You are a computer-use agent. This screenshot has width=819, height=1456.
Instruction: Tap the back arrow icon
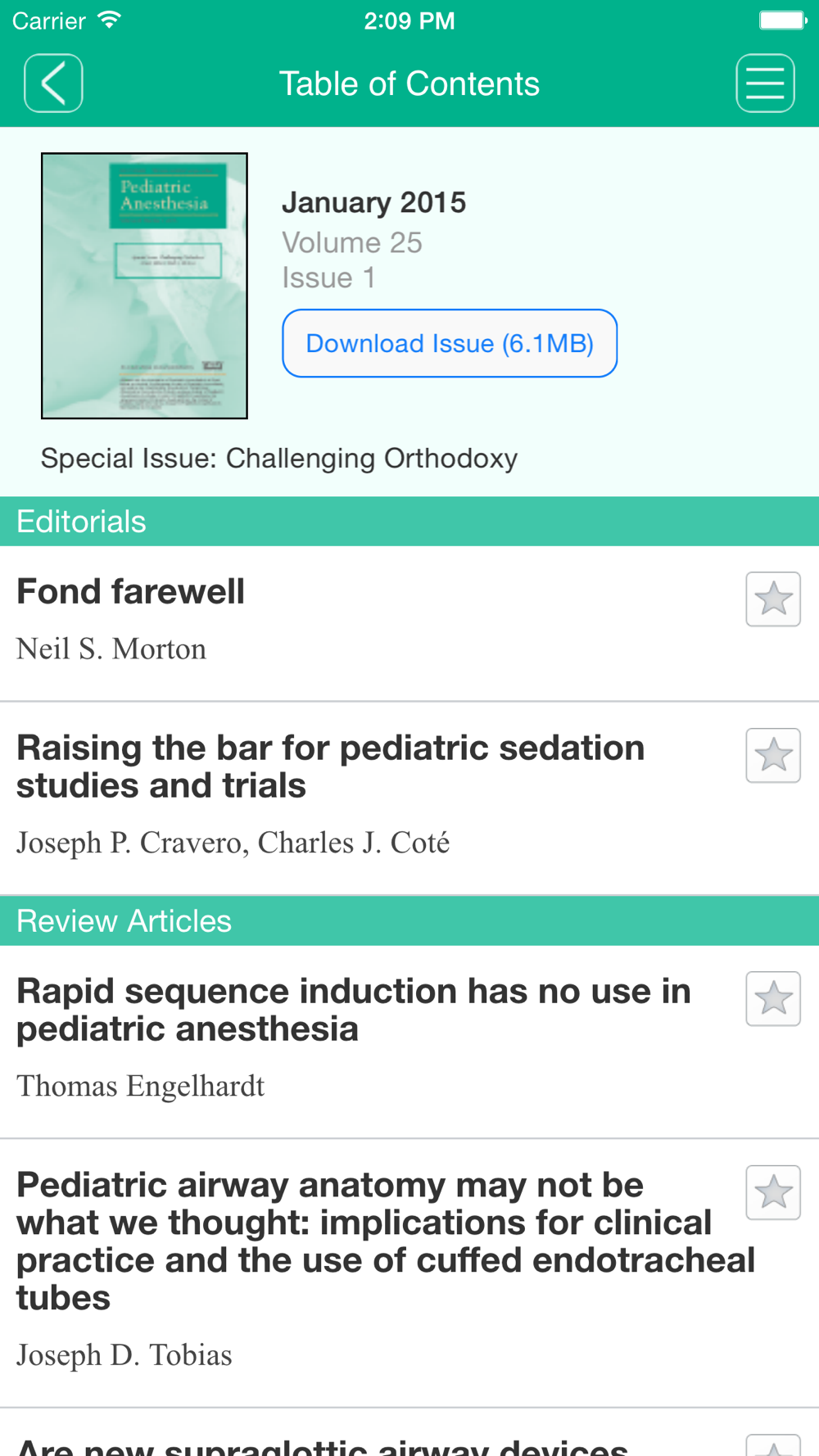point(53,84)
